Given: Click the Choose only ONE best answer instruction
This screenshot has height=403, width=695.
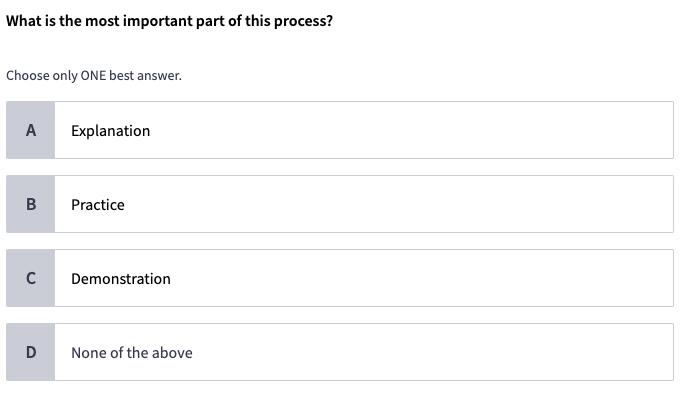Looking at the screenshot, I should [x=94, y=76].
